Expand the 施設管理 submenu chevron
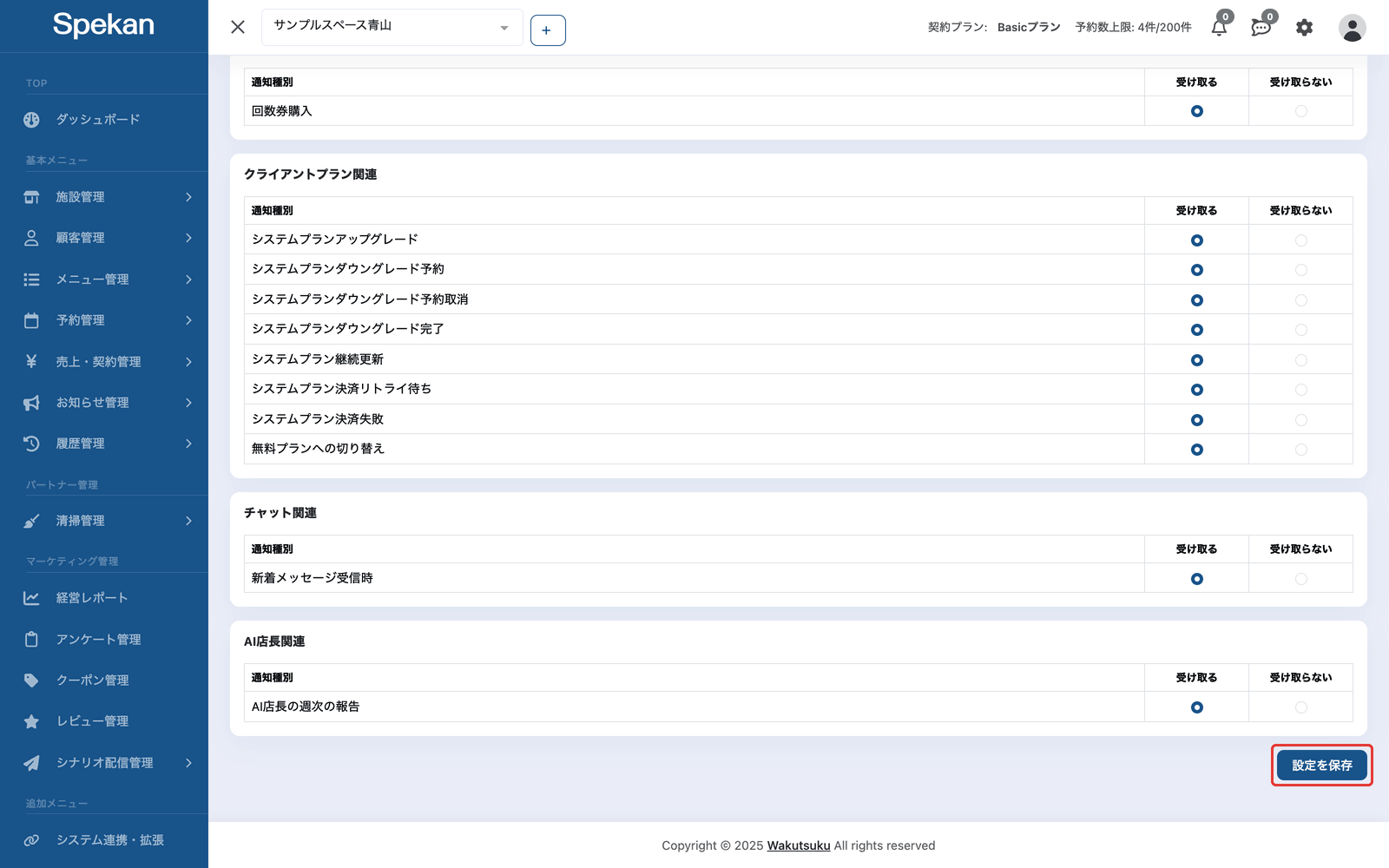This screenshot has height=868, width=1389. tap(188, 197)
